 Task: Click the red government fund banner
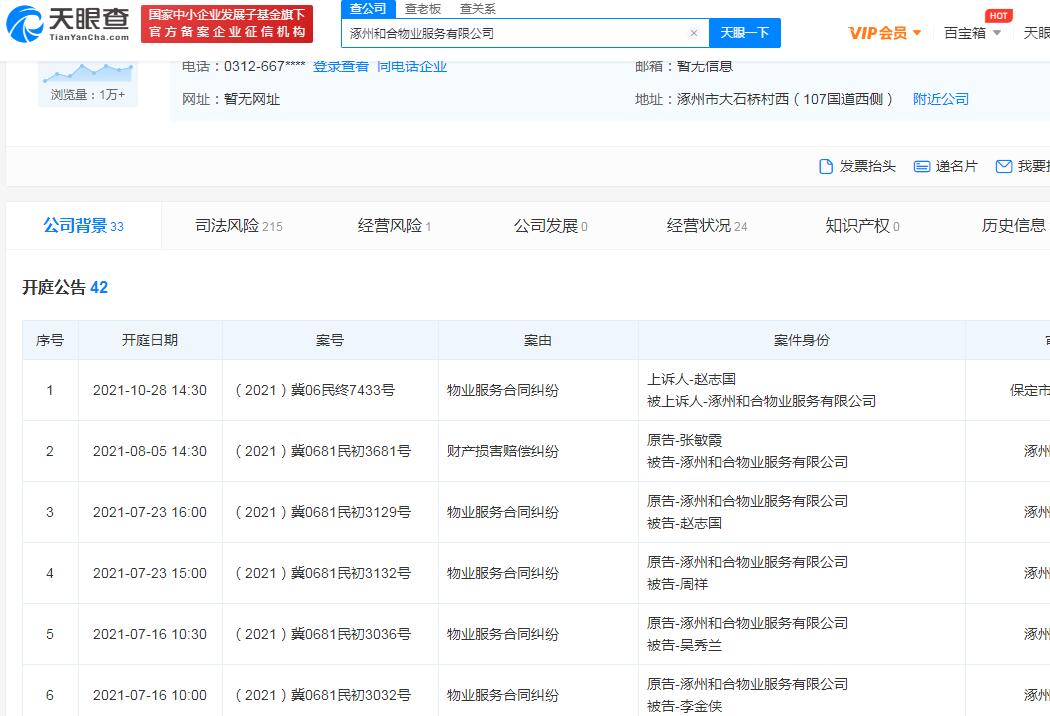point(226,24)
